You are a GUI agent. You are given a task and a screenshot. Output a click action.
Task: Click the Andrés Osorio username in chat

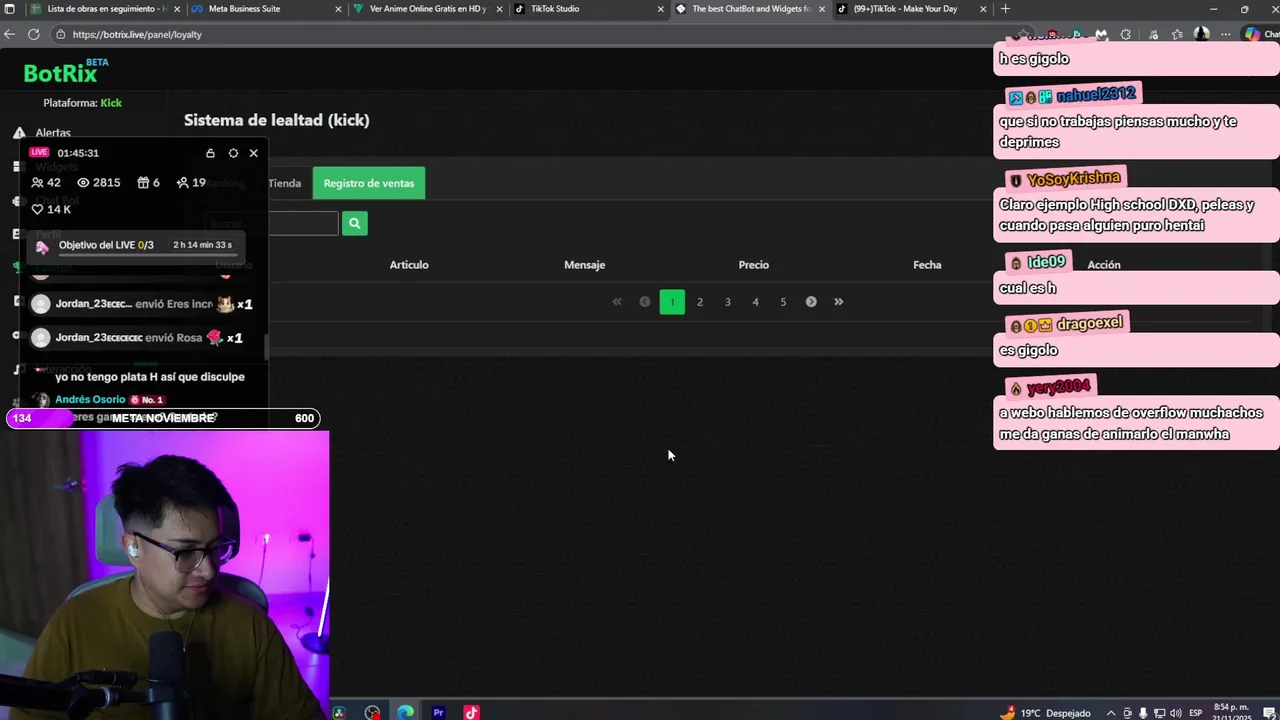pyautogui.click(x=90, y=400)
